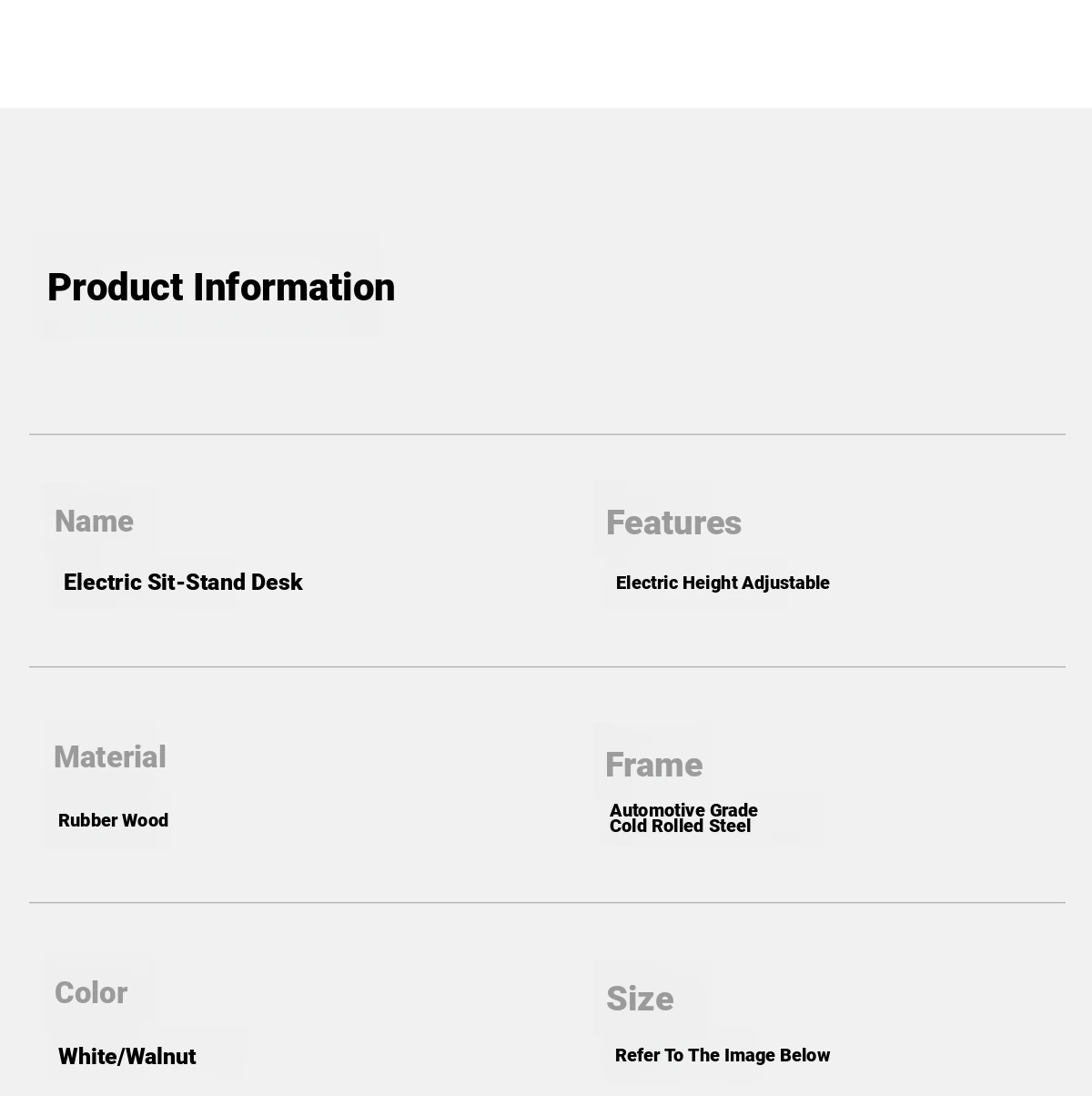Select the Size label

(x=640, y=1000)
